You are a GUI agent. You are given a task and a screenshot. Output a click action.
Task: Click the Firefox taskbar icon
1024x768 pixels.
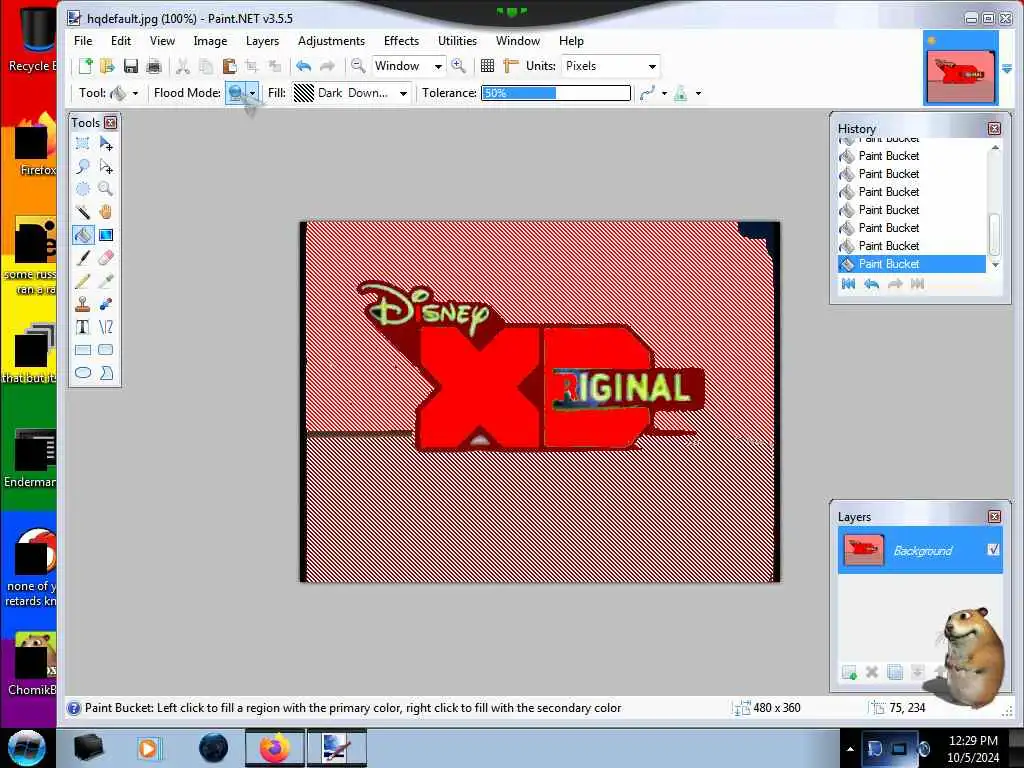[274, 748]
